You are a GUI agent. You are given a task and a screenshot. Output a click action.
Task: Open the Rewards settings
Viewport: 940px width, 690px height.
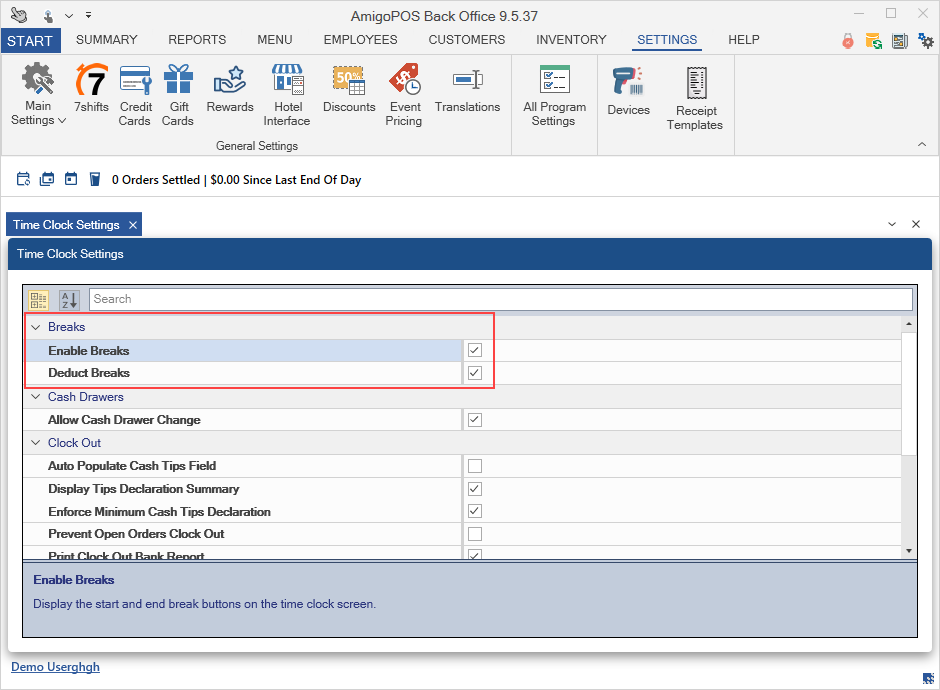(230, 90)
